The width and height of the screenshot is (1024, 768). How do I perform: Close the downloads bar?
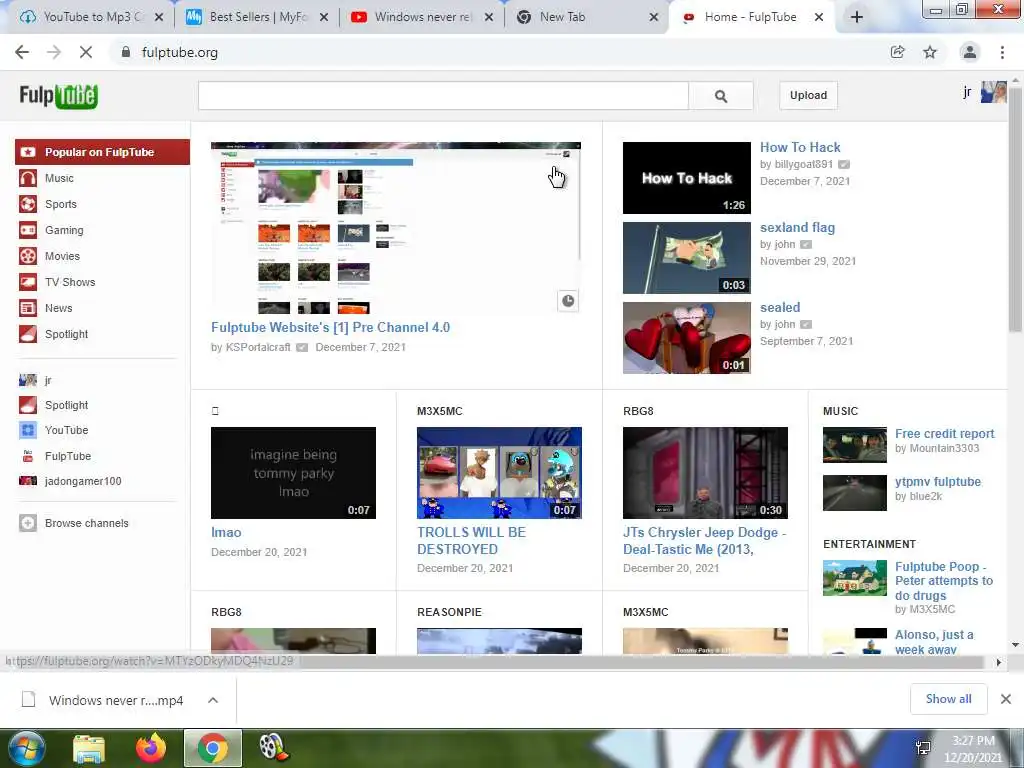click(1006, 699)
